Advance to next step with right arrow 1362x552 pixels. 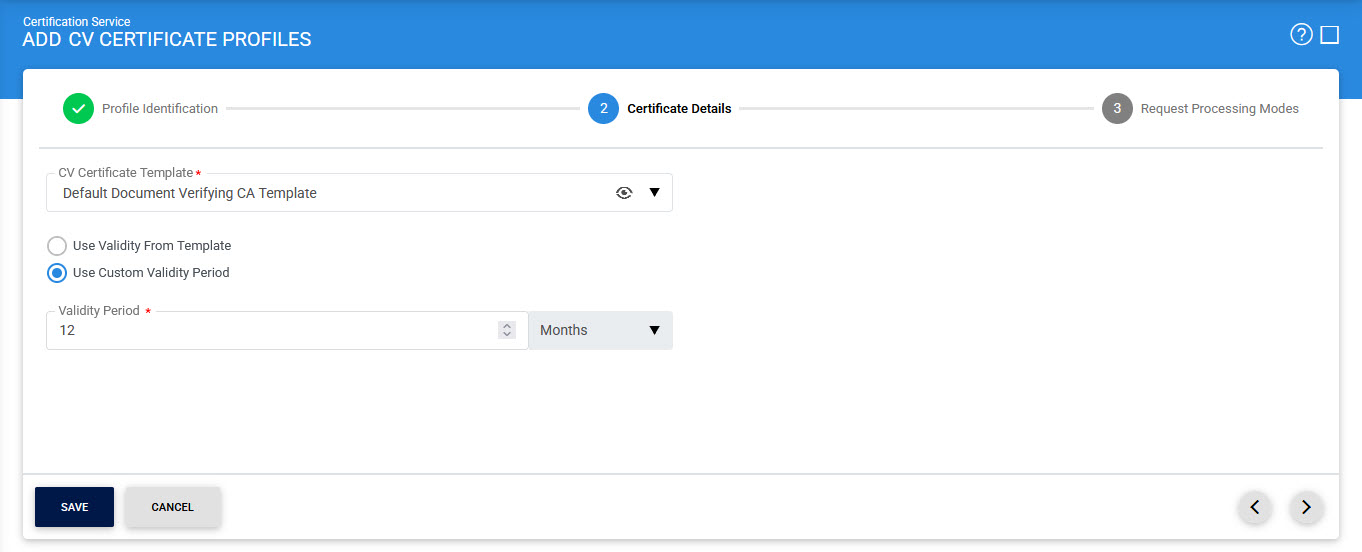1306,507
